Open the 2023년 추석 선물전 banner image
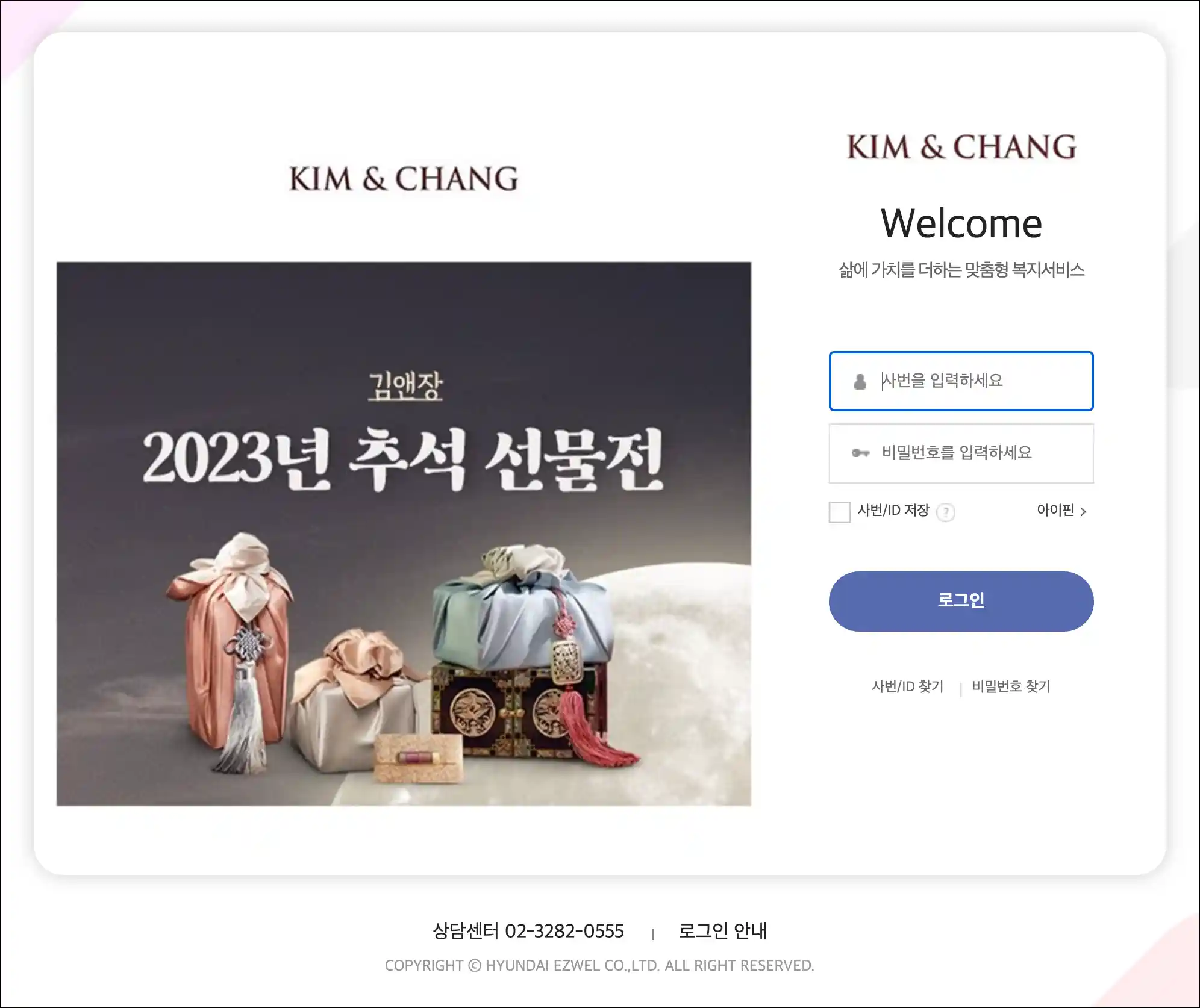 [x=404, y=534]
